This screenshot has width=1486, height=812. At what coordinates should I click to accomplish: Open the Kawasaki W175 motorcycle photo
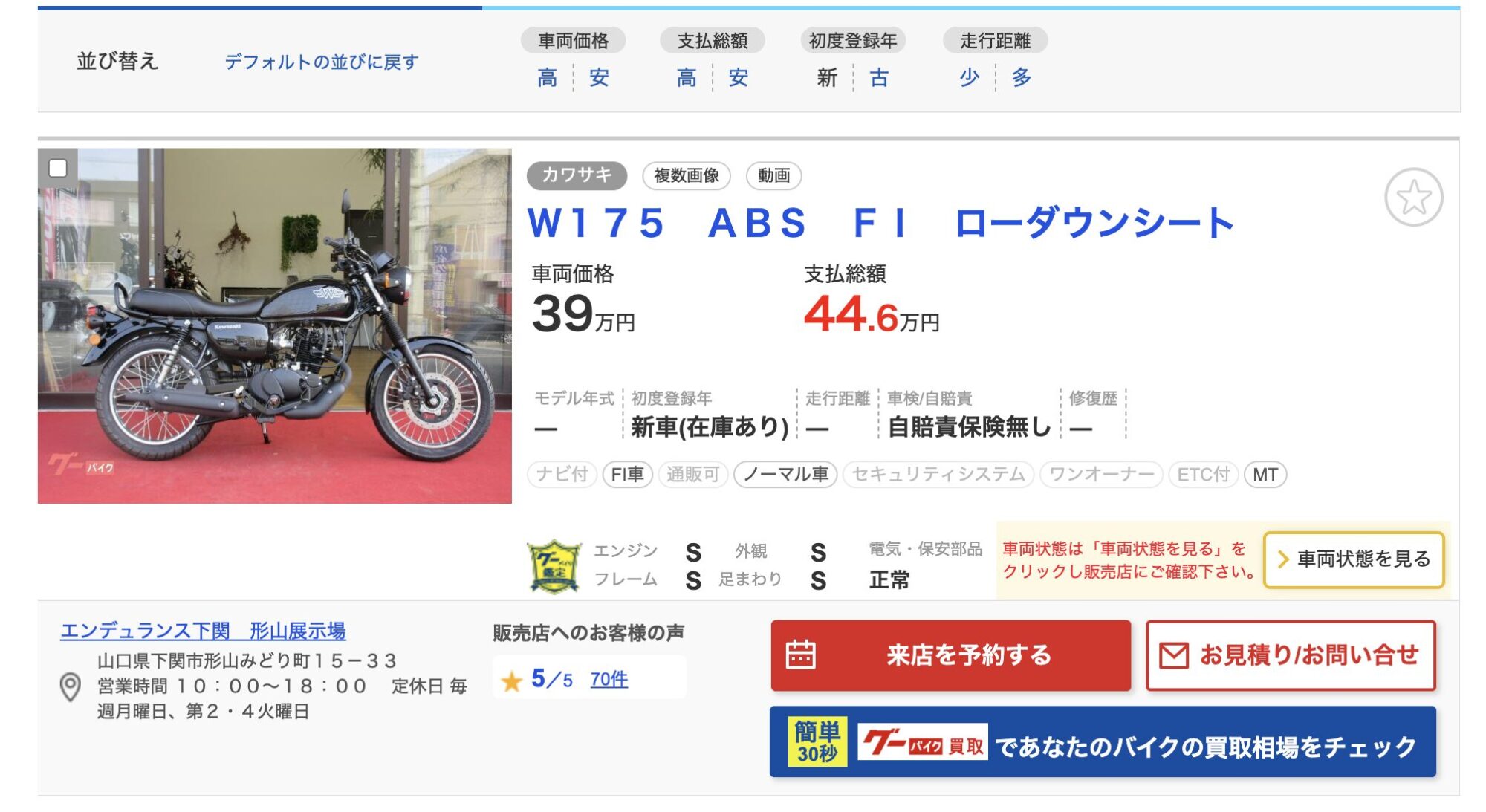275,325
